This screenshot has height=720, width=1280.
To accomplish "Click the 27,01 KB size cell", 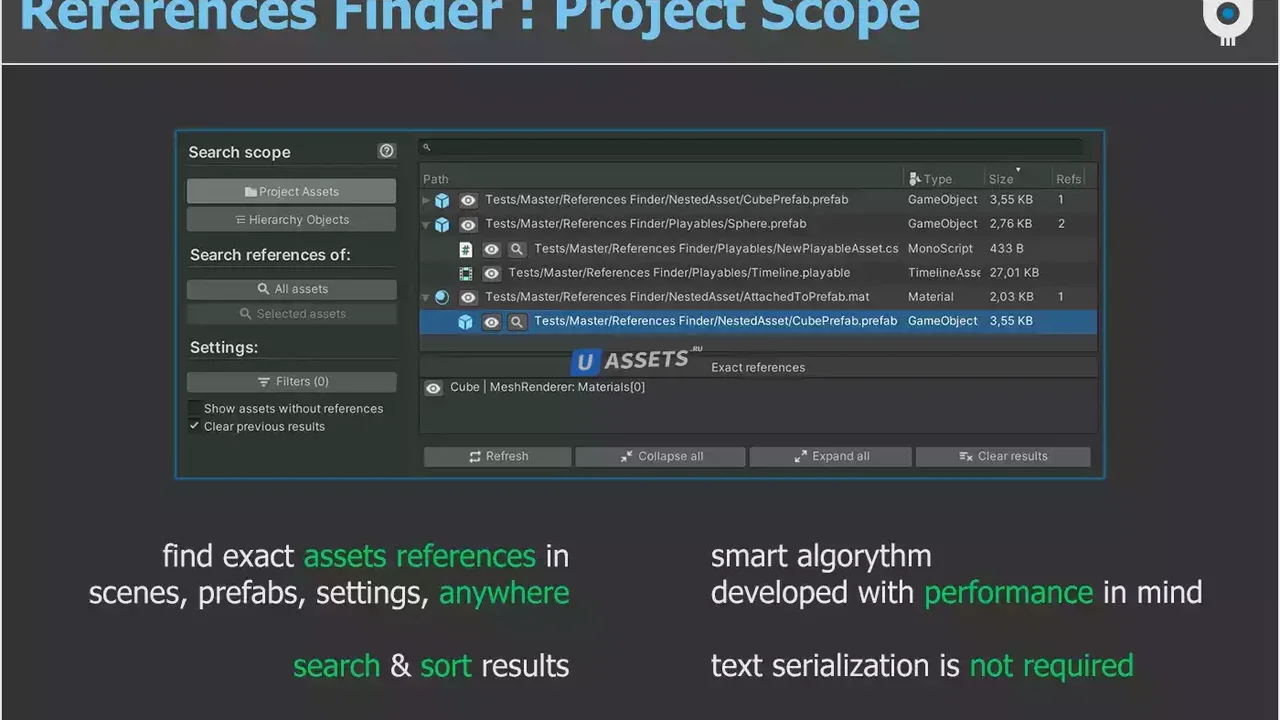I will [x=1014, y=273].
